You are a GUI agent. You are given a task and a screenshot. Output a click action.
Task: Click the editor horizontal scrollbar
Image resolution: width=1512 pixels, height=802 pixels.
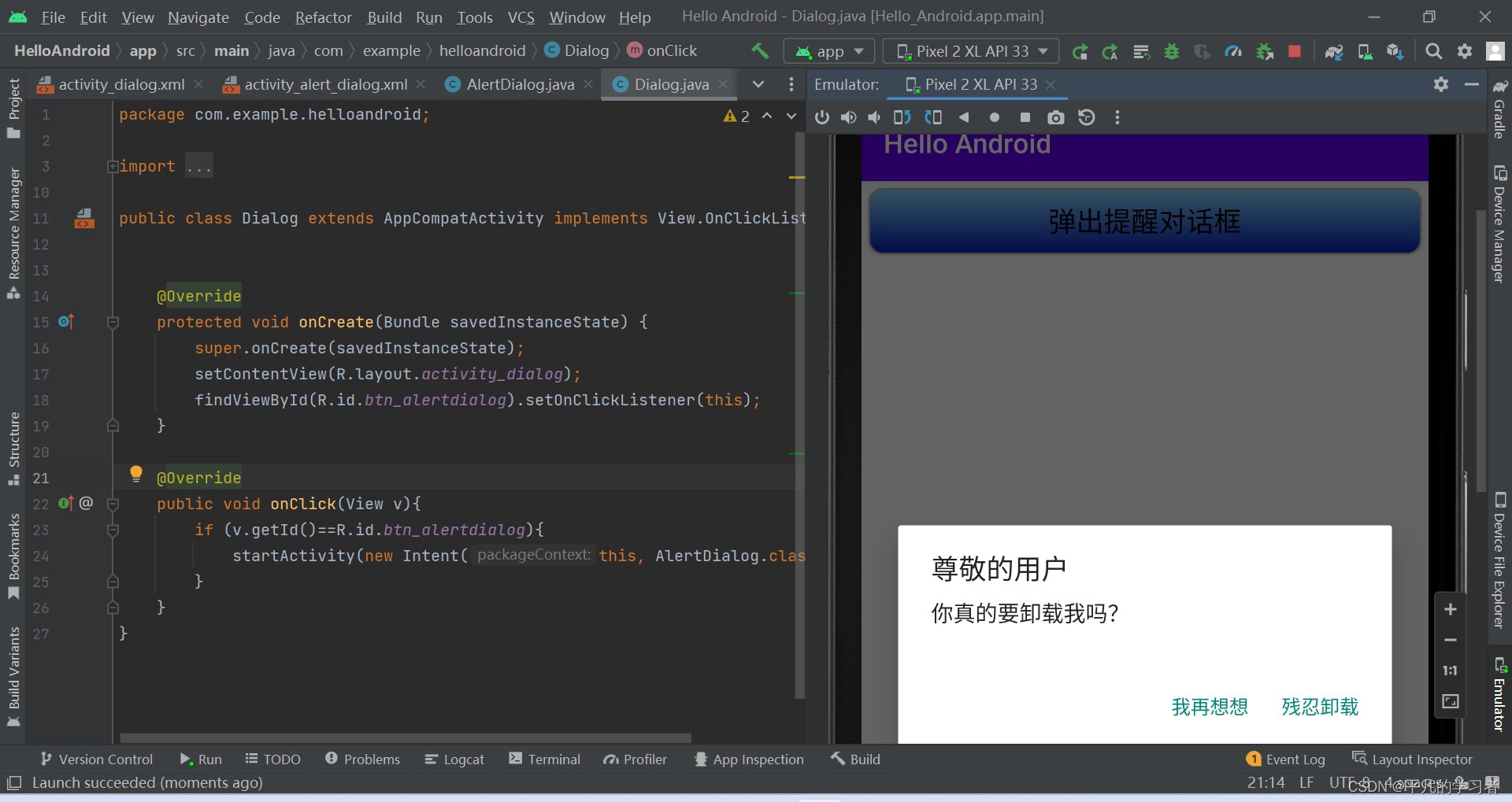pyautogui.click(x=406, y=738)
